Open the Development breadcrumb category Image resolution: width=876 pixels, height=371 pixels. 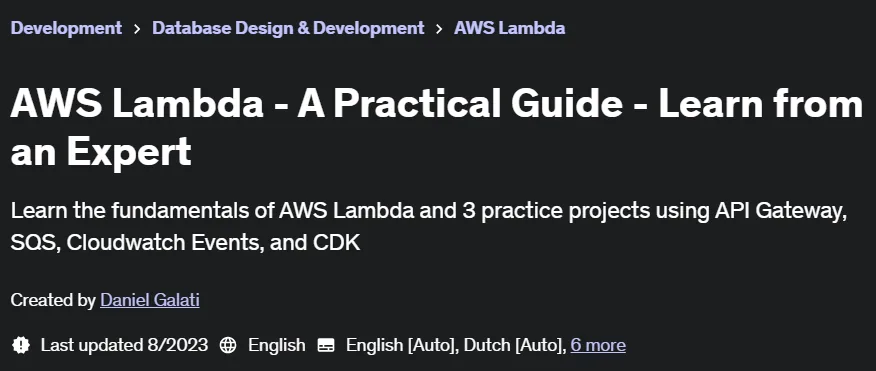66,28
